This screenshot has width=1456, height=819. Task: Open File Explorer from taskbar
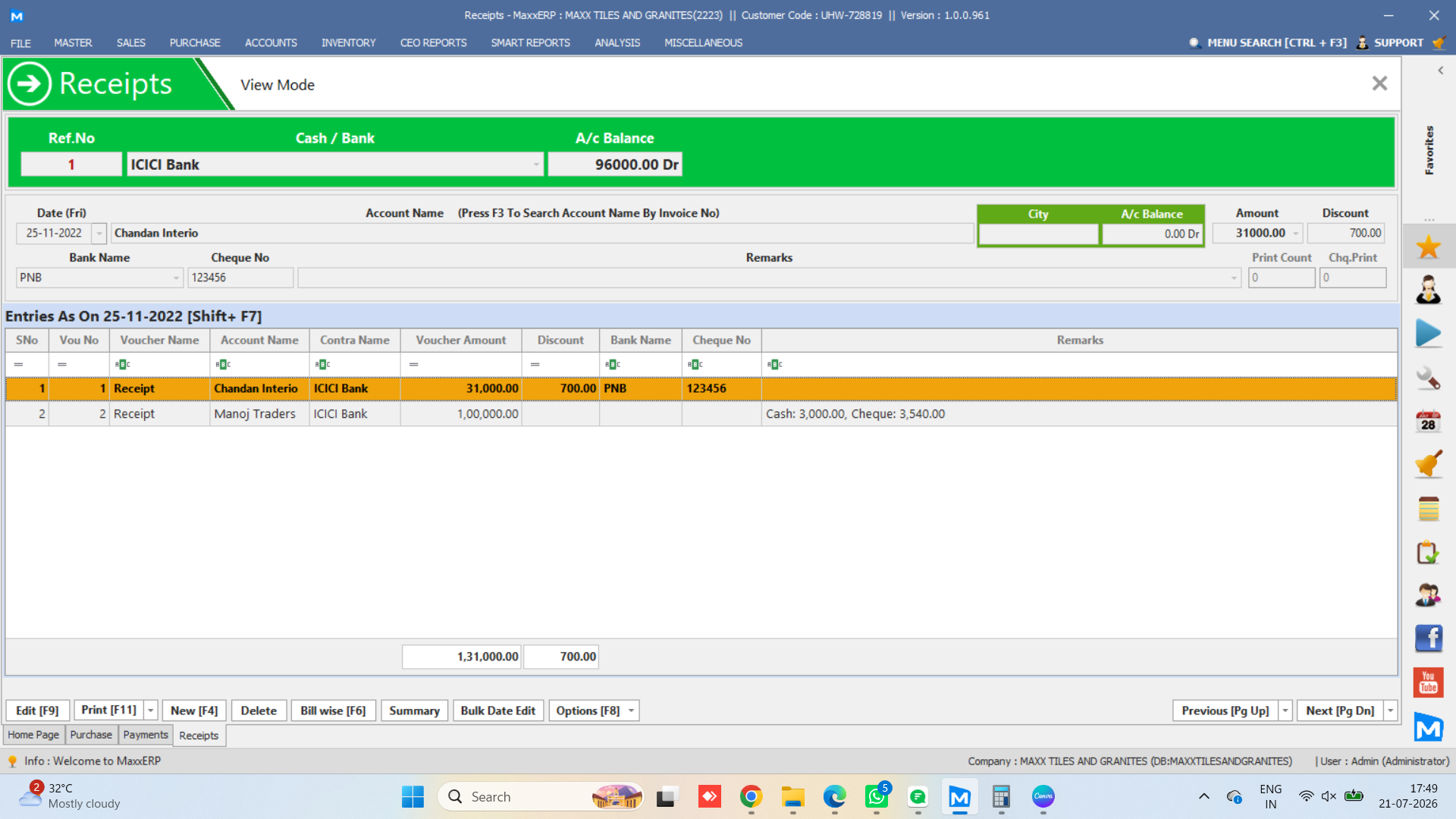(793, 796)
